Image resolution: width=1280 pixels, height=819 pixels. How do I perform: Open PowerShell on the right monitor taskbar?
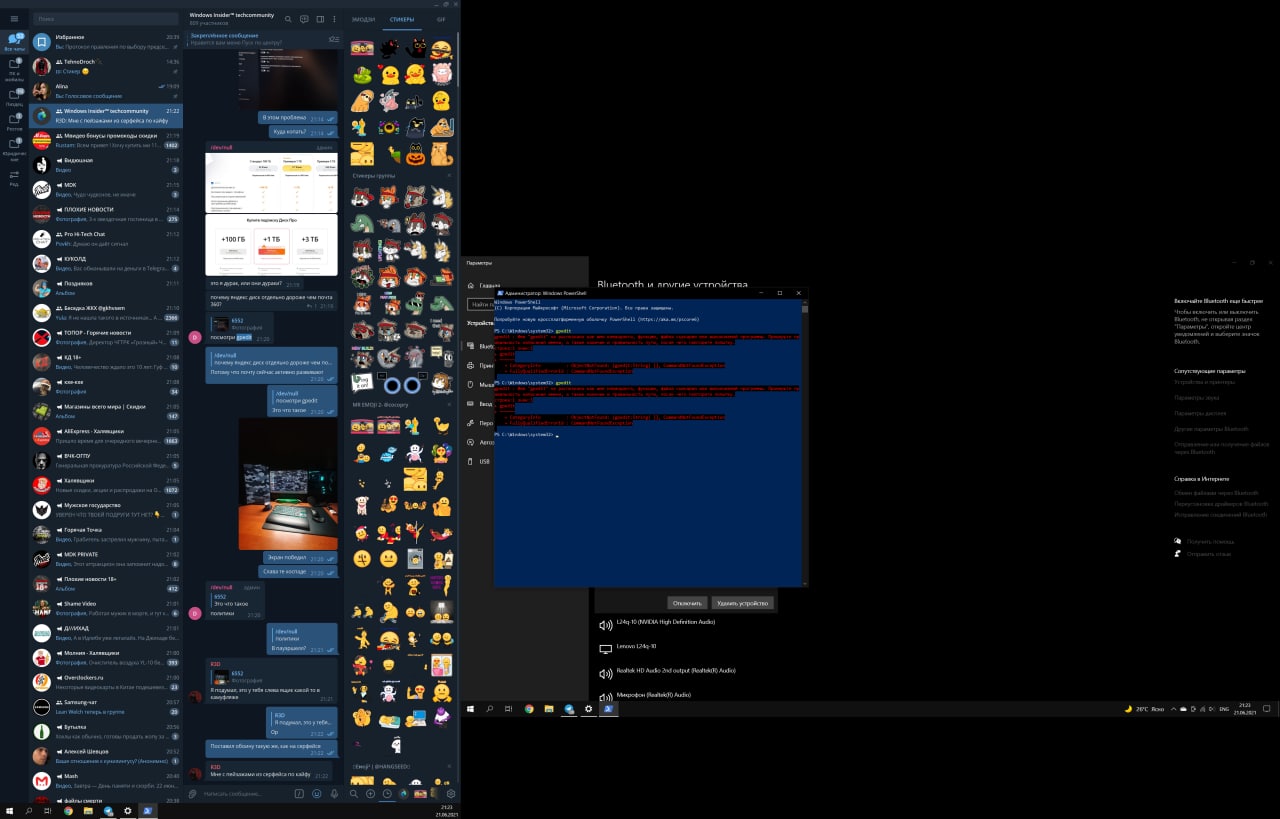(607, 708)
